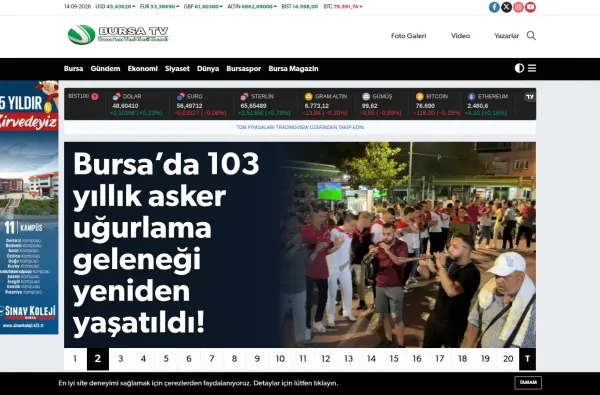This screenshot has width=600, height=395.
Task: Open the Siyaset menu category
Action: pos(177,69)
